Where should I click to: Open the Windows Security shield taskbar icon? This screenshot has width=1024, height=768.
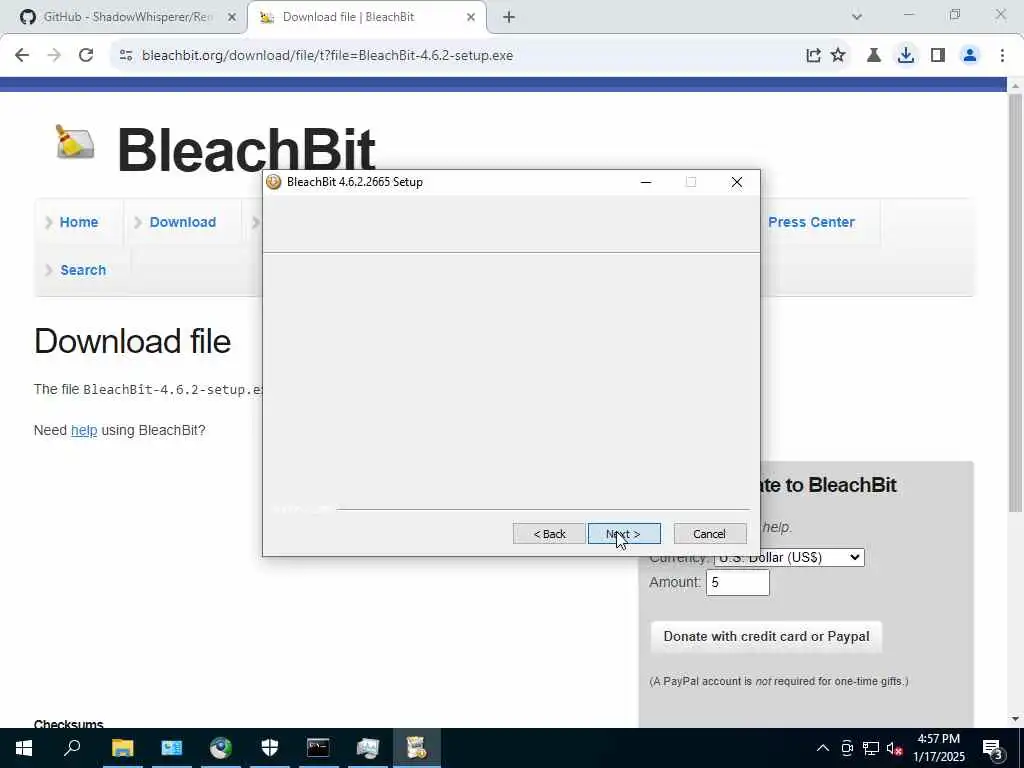click(270, 748)
